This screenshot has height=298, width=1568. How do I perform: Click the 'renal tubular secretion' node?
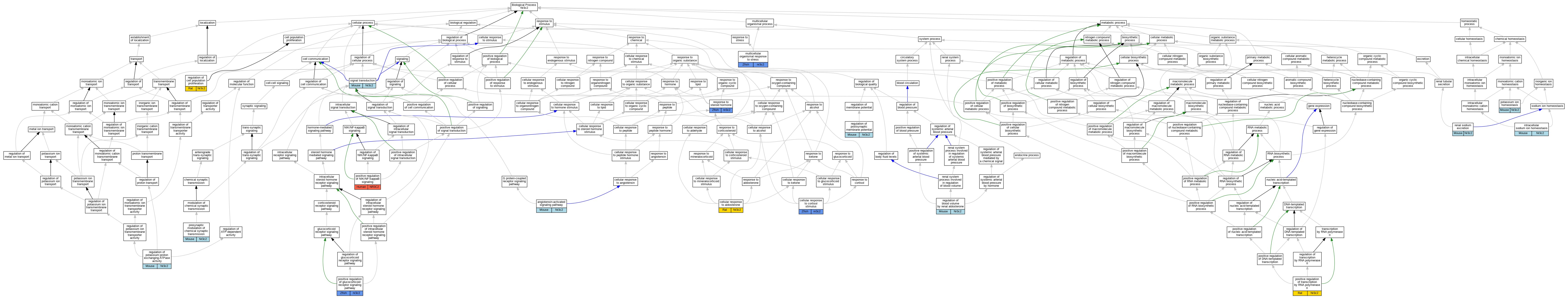pos(1444,83)
